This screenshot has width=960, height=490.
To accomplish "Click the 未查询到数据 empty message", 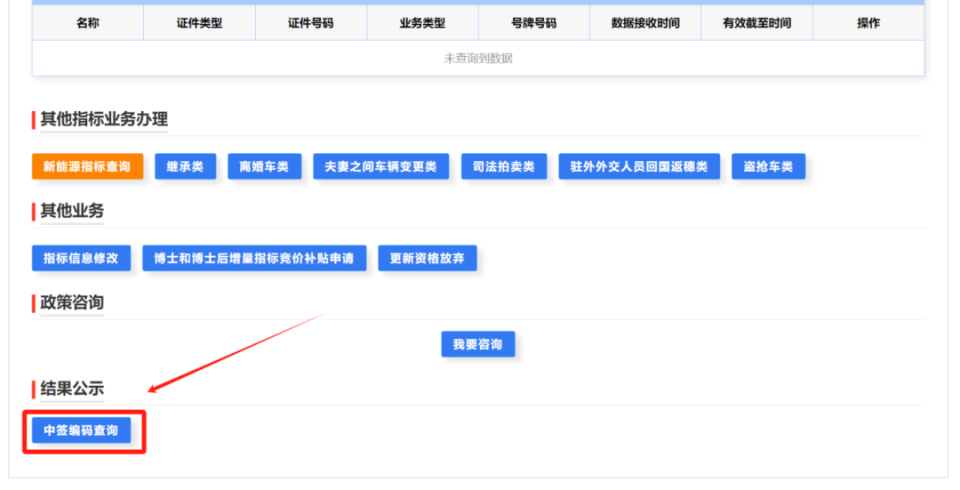I will coord(478,58).
